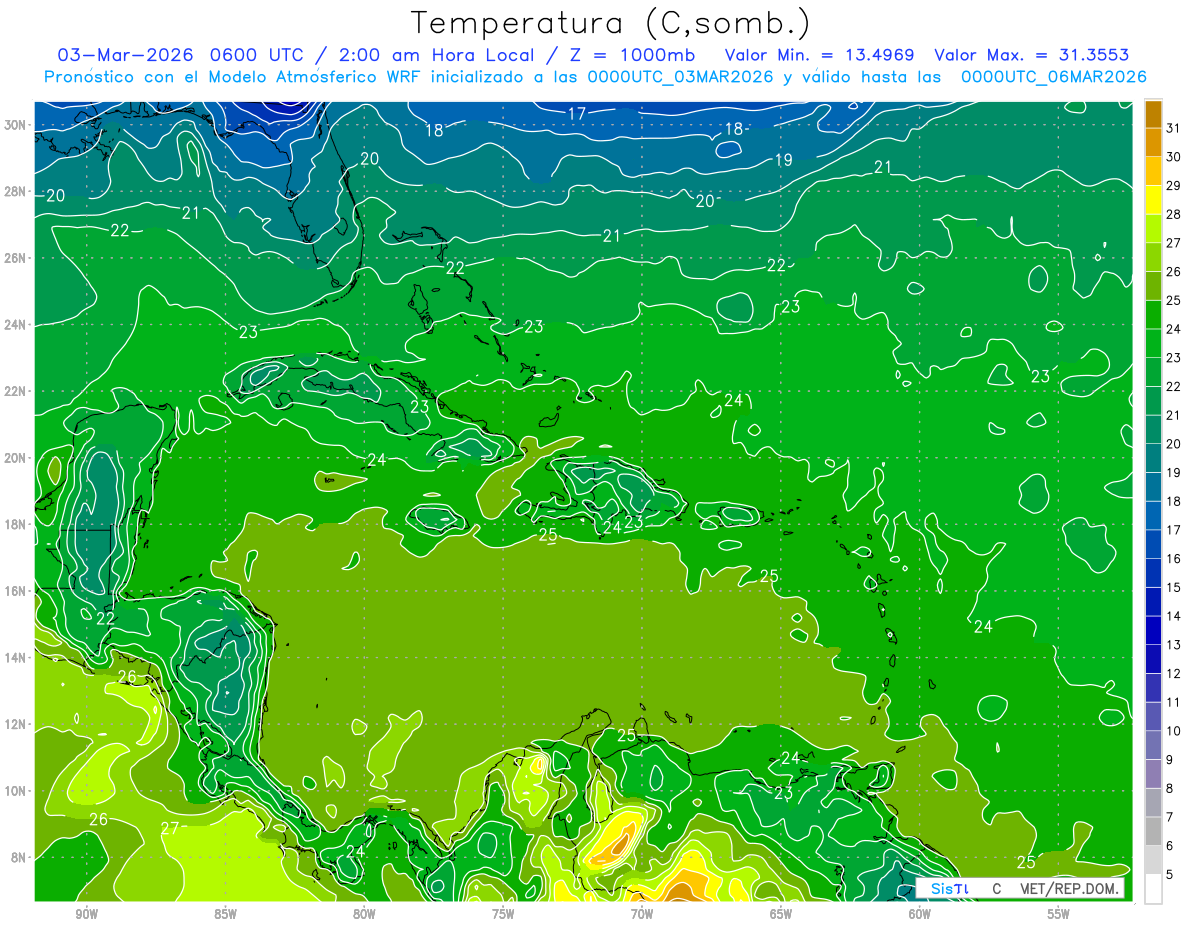Pick the yellow swatch between 28 and 29
The image size is (1200, 927).
click(1153, 200)
